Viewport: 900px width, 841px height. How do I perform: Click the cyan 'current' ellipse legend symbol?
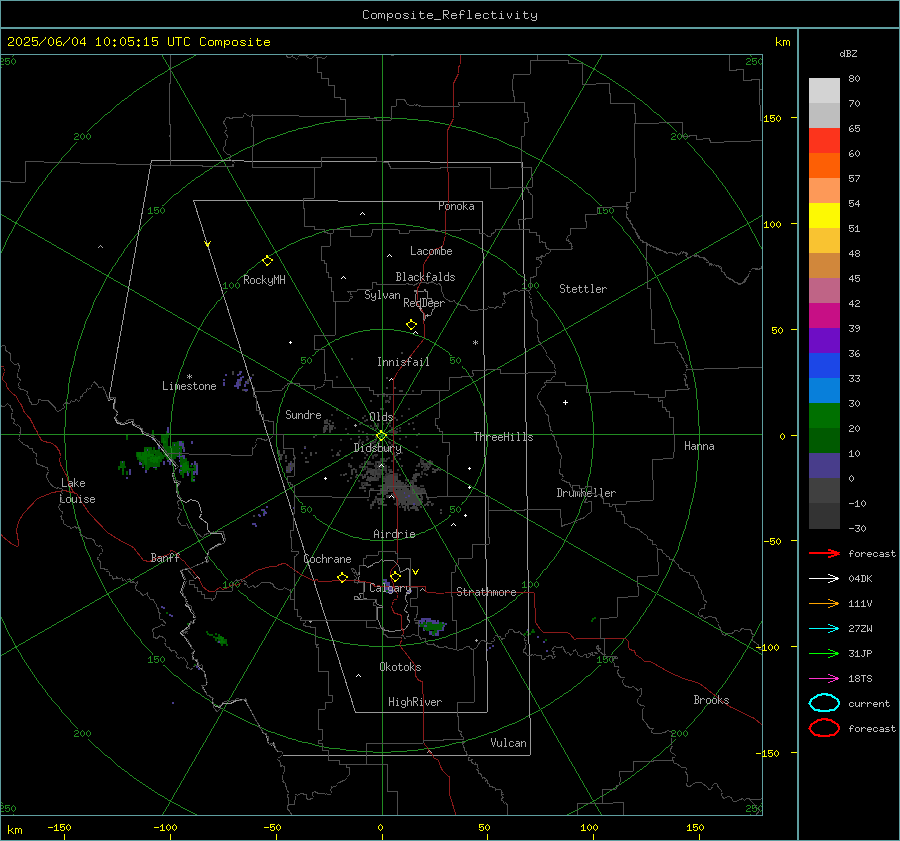[824, 703]
